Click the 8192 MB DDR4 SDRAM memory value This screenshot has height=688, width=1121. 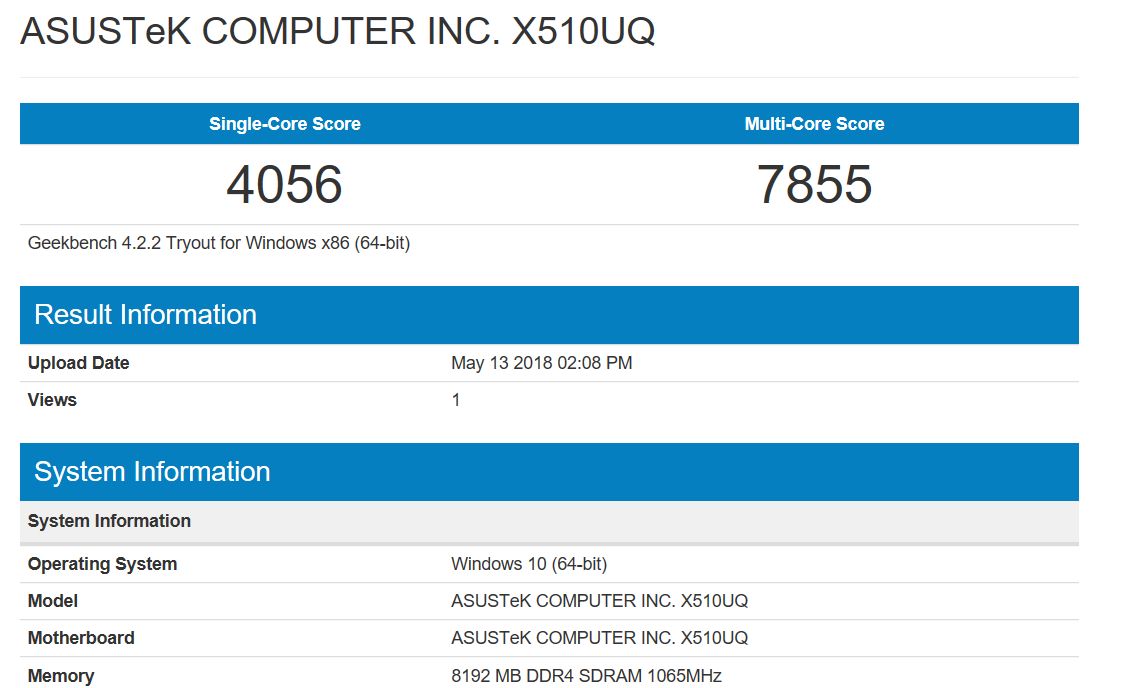click(x=586, y=676)
